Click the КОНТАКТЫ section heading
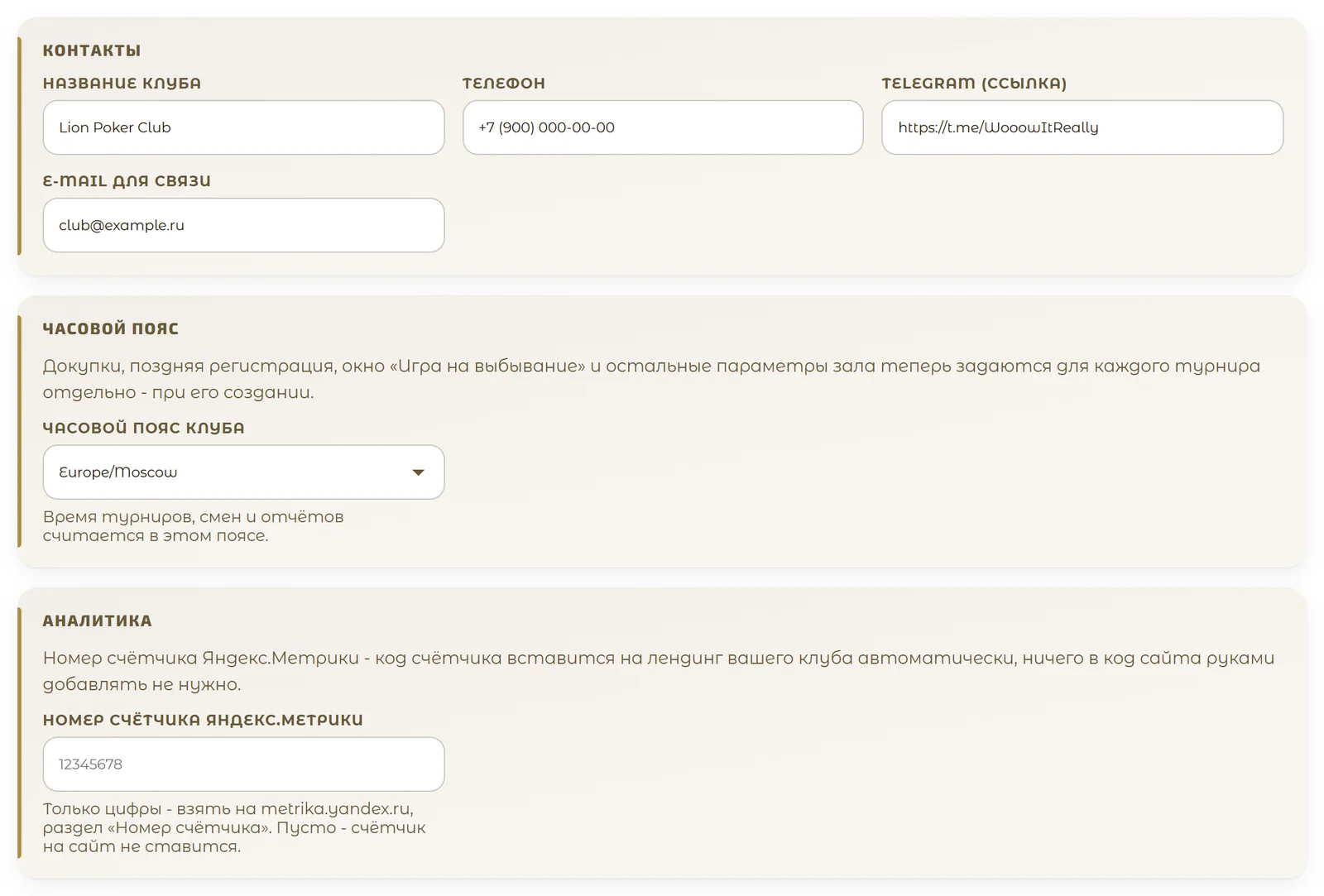The image size is (1324, 896). [92, 50]
